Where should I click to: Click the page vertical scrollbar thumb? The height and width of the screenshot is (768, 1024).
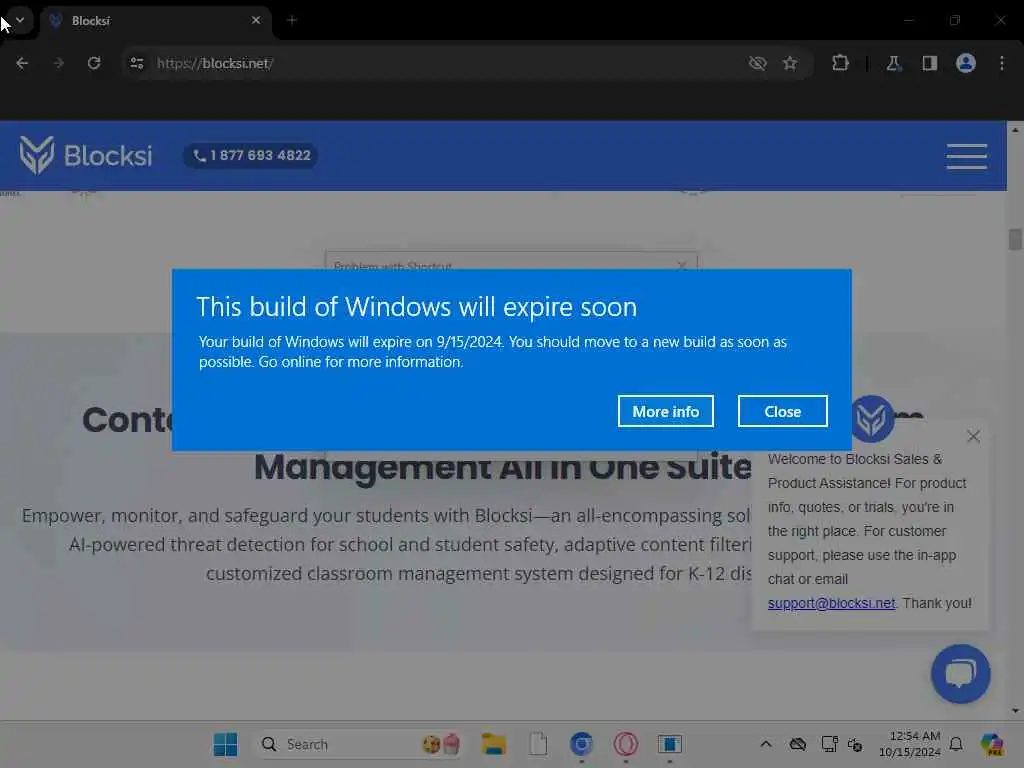(1015, 239)
